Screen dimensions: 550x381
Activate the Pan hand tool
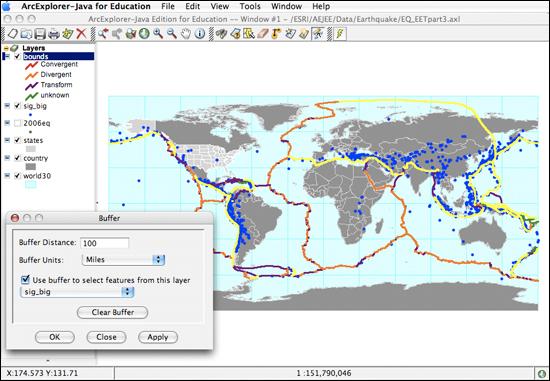[186, 34]
